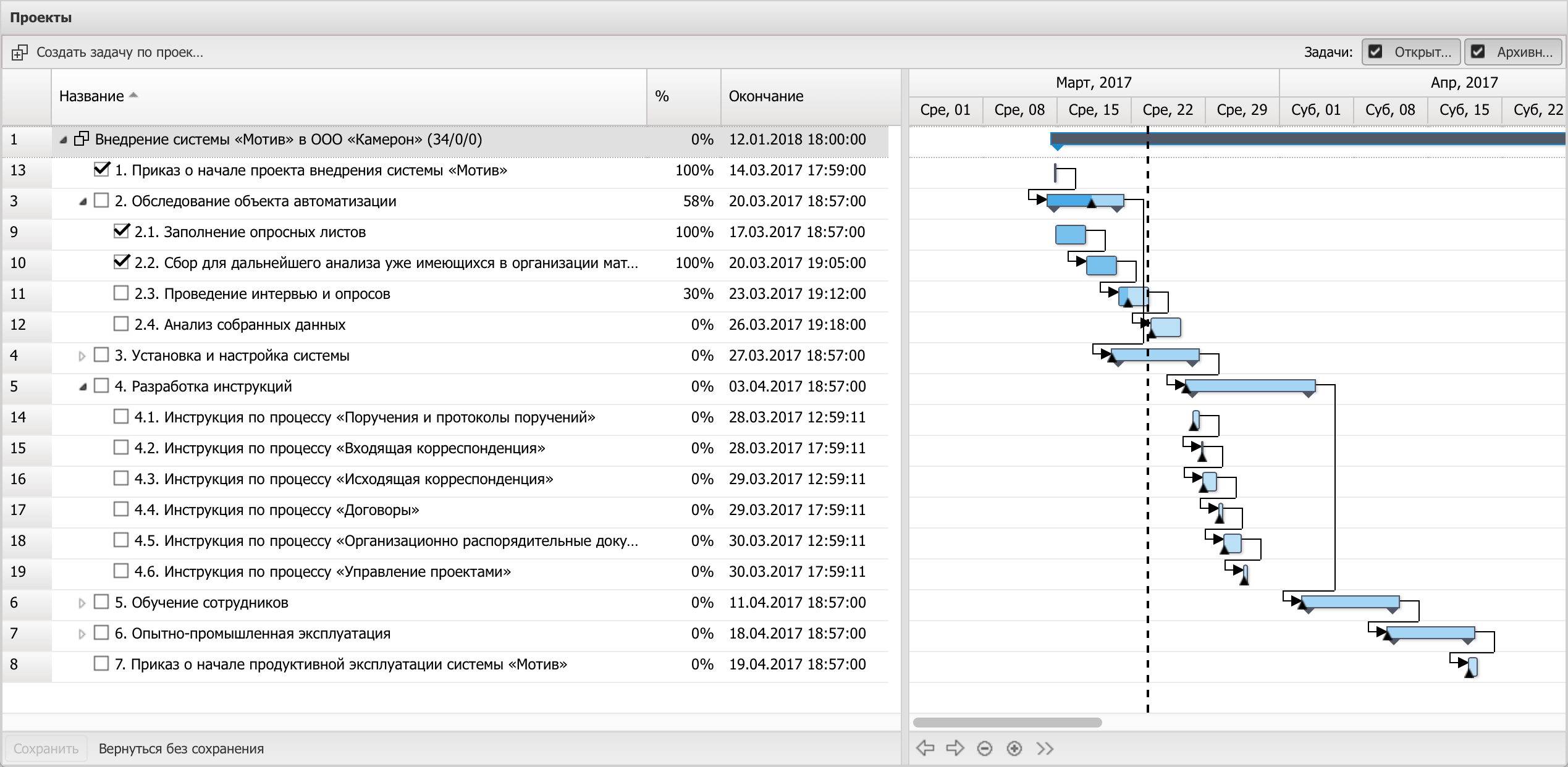The width and height of the screenshot is (1568, 767).
Task: Uncheck task 1 project start order checkbox
Action: tap(101, 169)
